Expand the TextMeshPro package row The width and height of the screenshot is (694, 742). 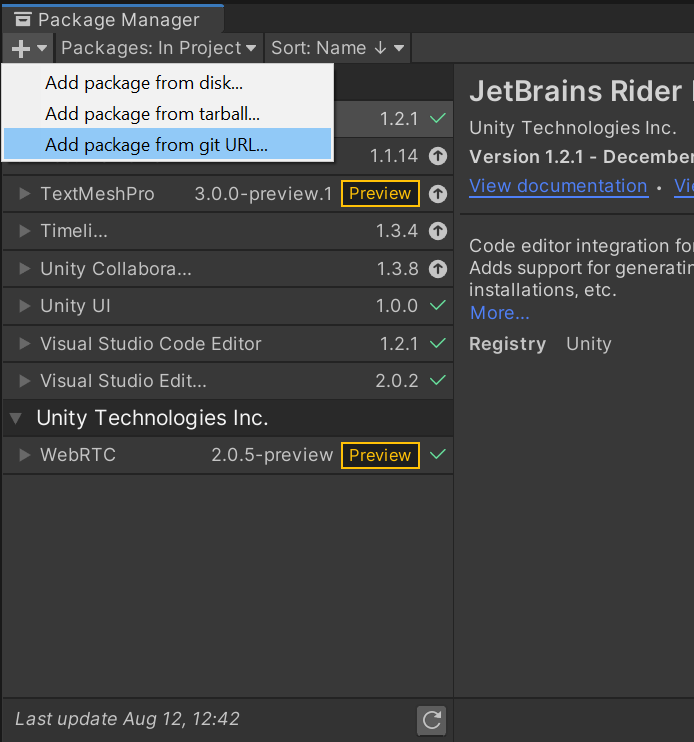tap(25, 194)
